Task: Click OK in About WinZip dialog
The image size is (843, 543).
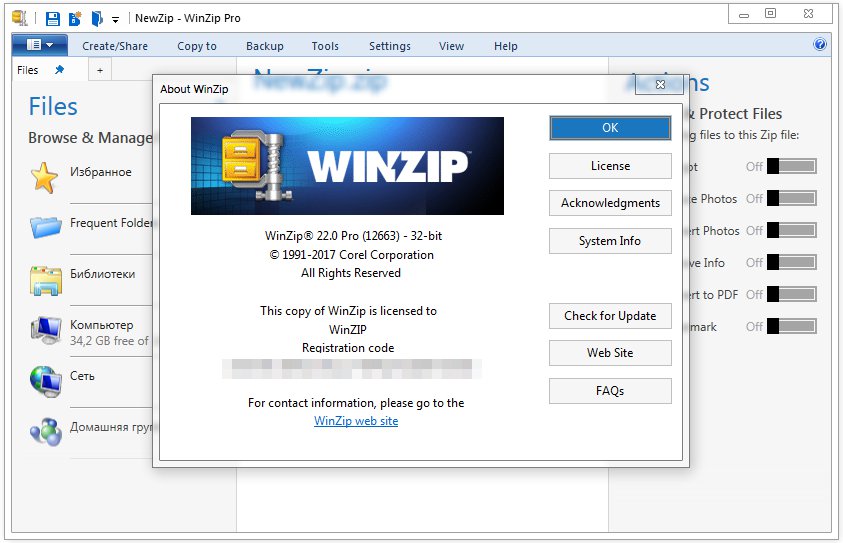Action: (x=610, y=128)
